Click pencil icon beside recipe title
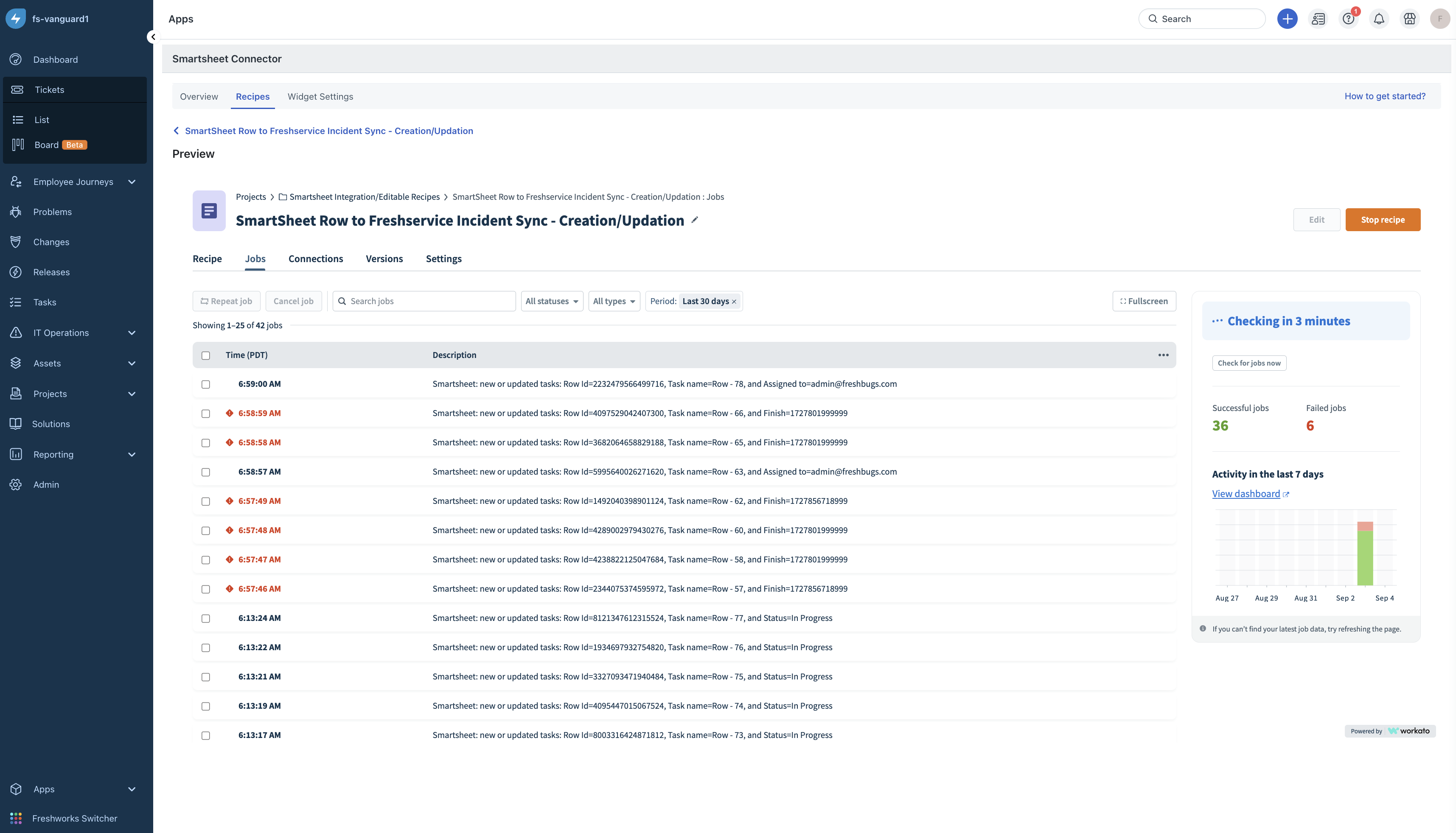Image resolution: width=1456 pixels, height=833 pixels. pyautogui.click(x=695, y=220)
